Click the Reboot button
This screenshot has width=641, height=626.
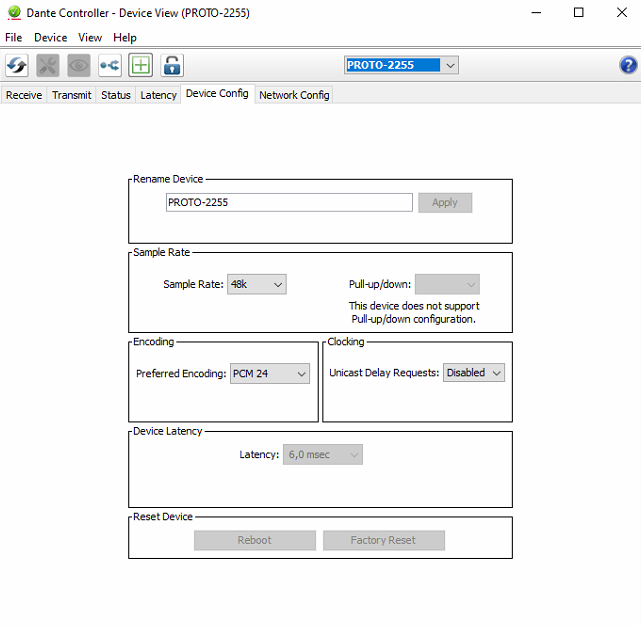click(255, 540)
